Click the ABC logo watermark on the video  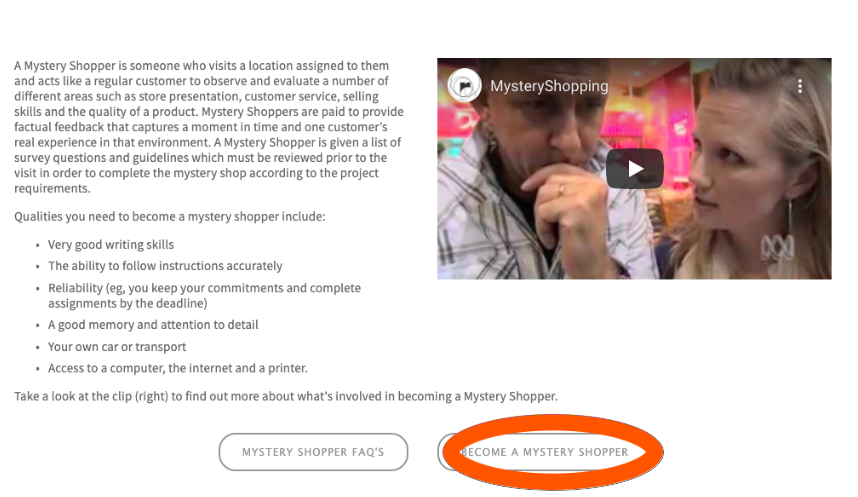[778, 248]
